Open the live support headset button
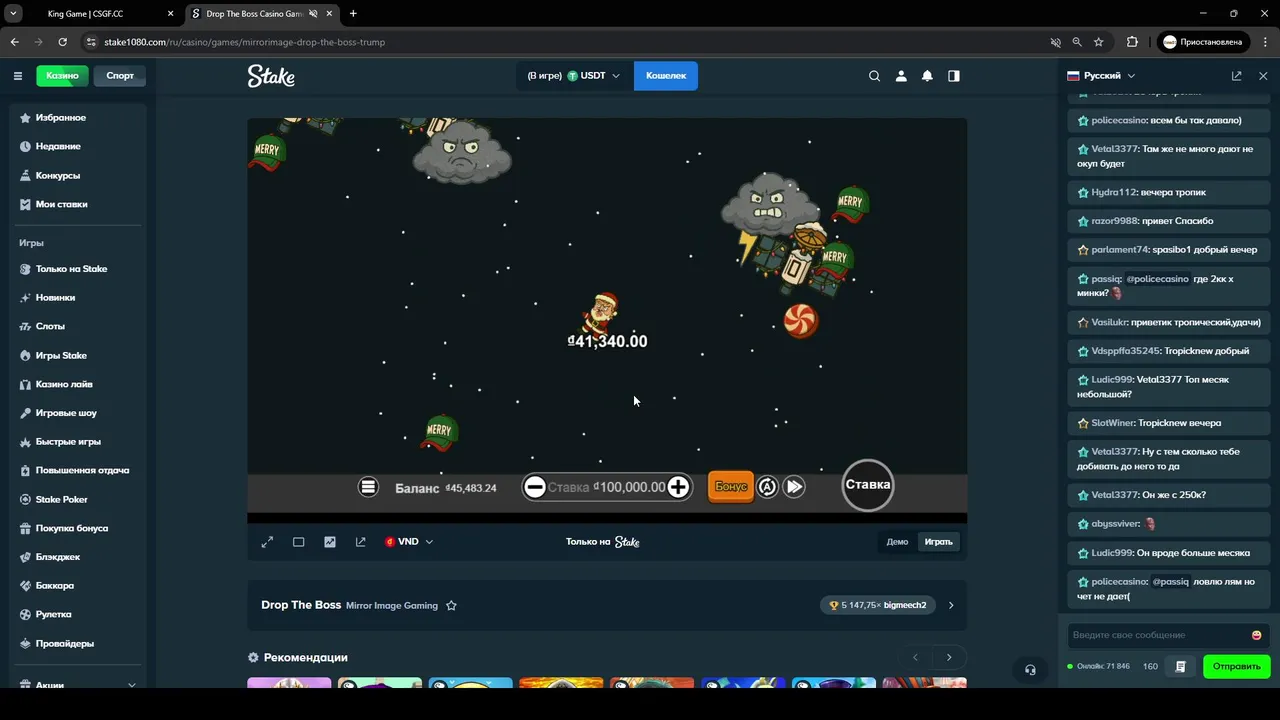1280x720 pixels. tap(1030, 670)
